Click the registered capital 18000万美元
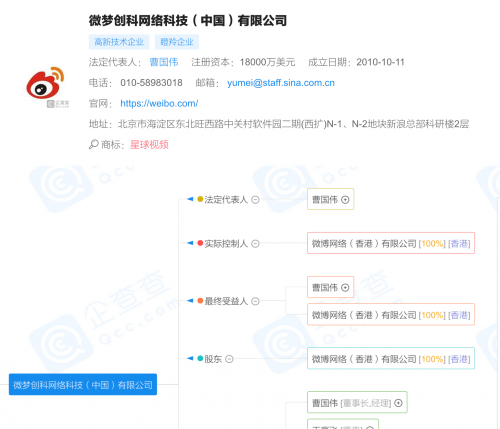The height and width of the screenshot is (429, 500). coord(267,62)
